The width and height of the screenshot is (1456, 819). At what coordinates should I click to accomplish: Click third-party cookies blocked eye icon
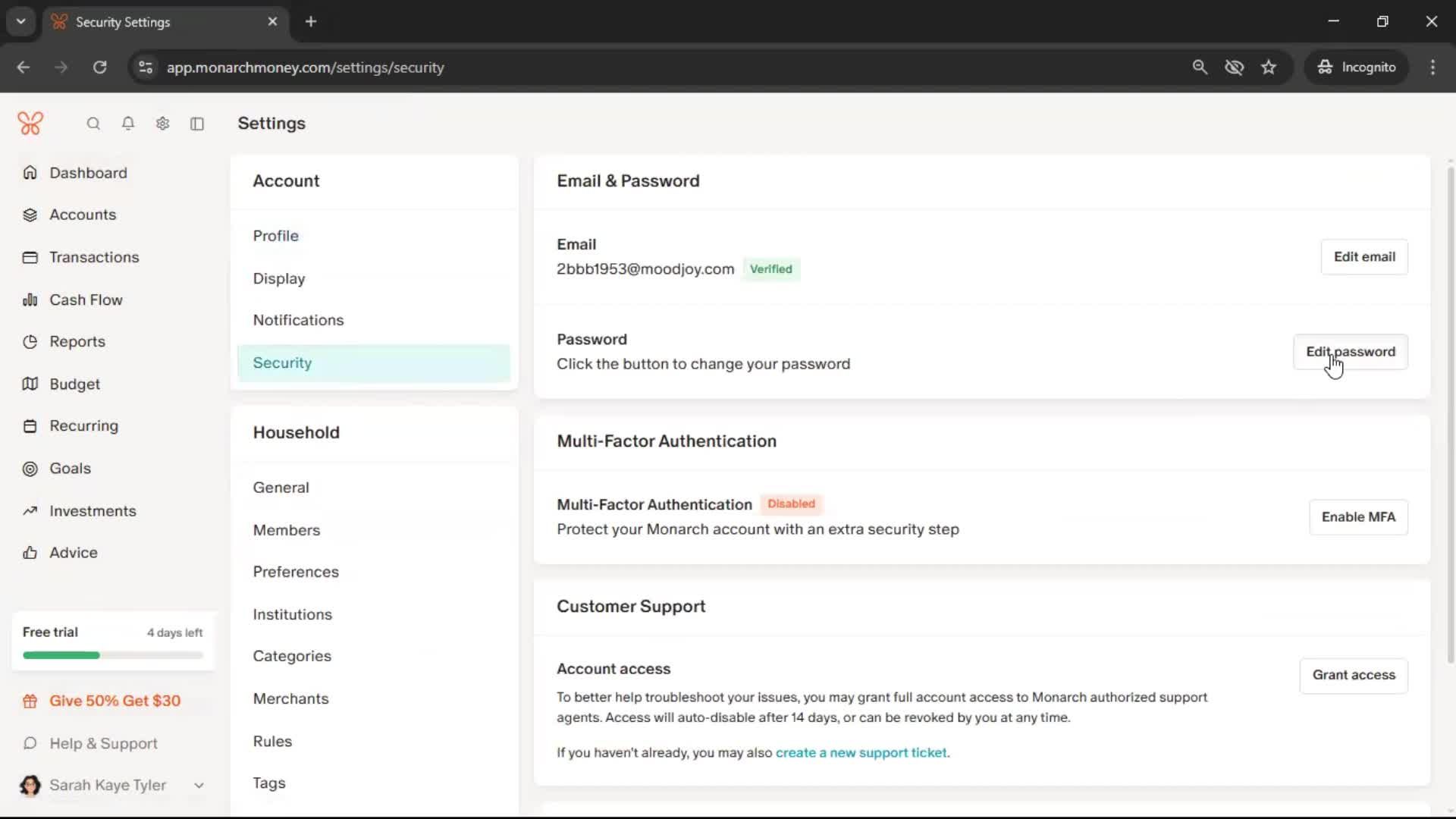tap(1234, 67)
